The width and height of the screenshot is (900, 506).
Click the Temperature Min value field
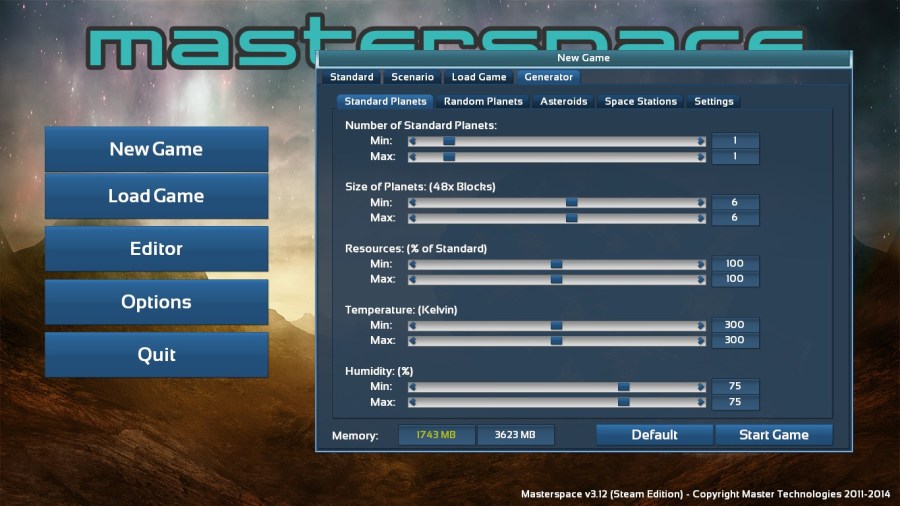tap(735, 326)
